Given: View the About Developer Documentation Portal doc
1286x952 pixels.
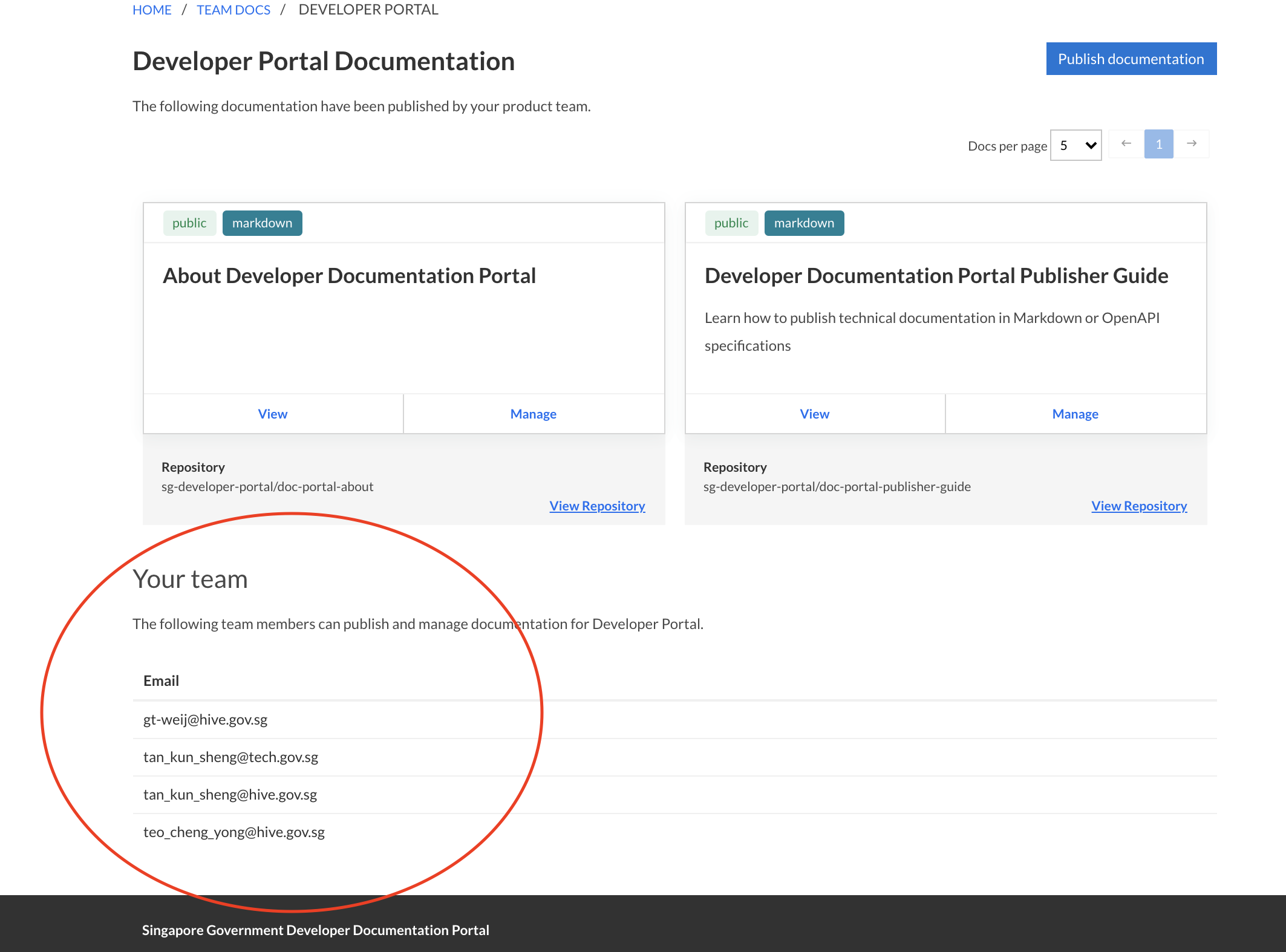Looking at the screenshot, I should point(272,414).
